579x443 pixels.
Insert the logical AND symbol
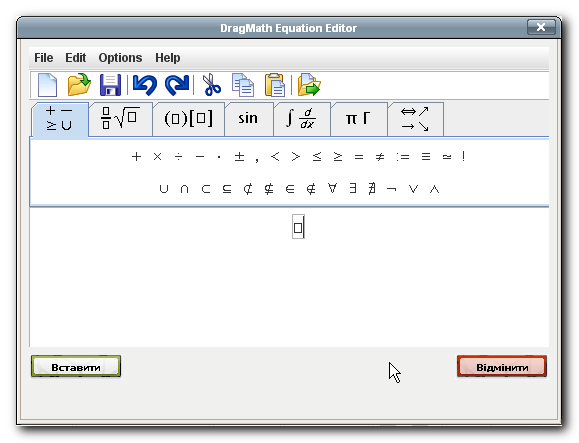(x=435, y=189)
